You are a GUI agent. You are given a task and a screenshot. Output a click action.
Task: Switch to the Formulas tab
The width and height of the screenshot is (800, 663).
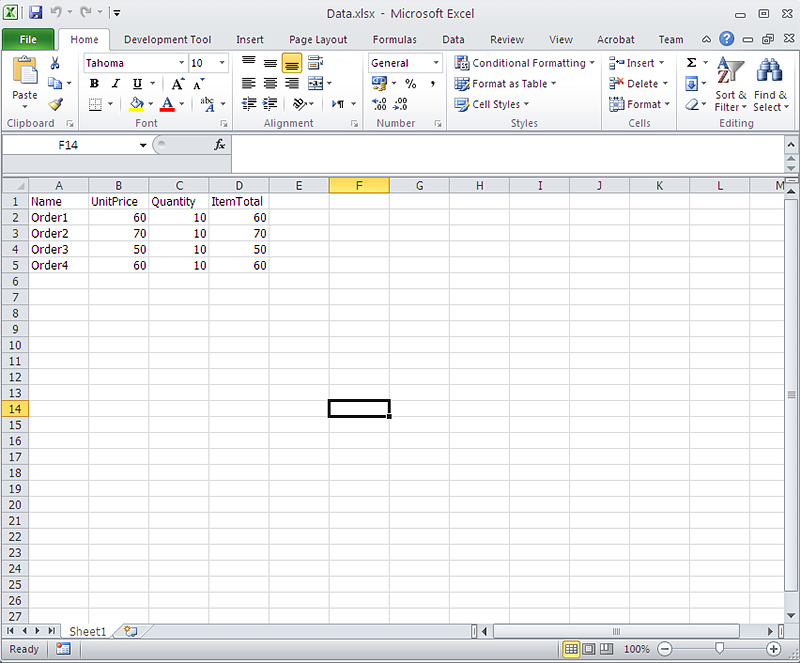point(394,39)
